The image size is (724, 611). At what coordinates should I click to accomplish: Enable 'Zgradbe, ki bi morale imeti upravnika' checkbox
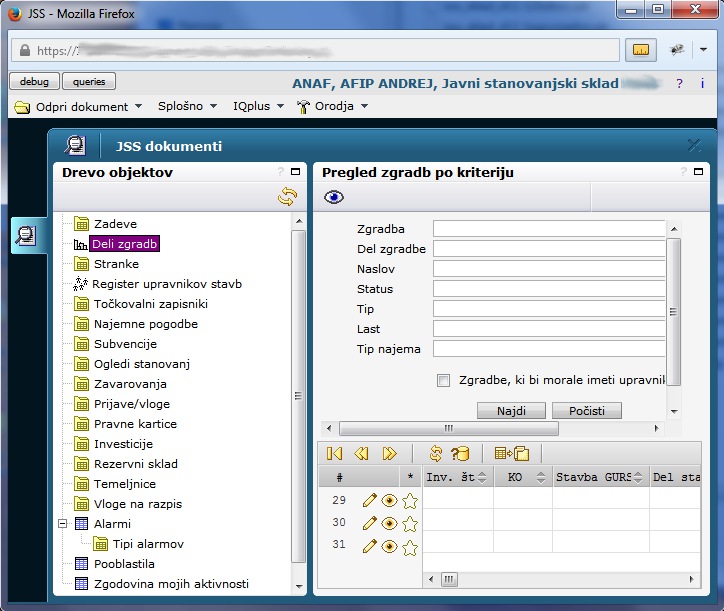tap(443, 380)
